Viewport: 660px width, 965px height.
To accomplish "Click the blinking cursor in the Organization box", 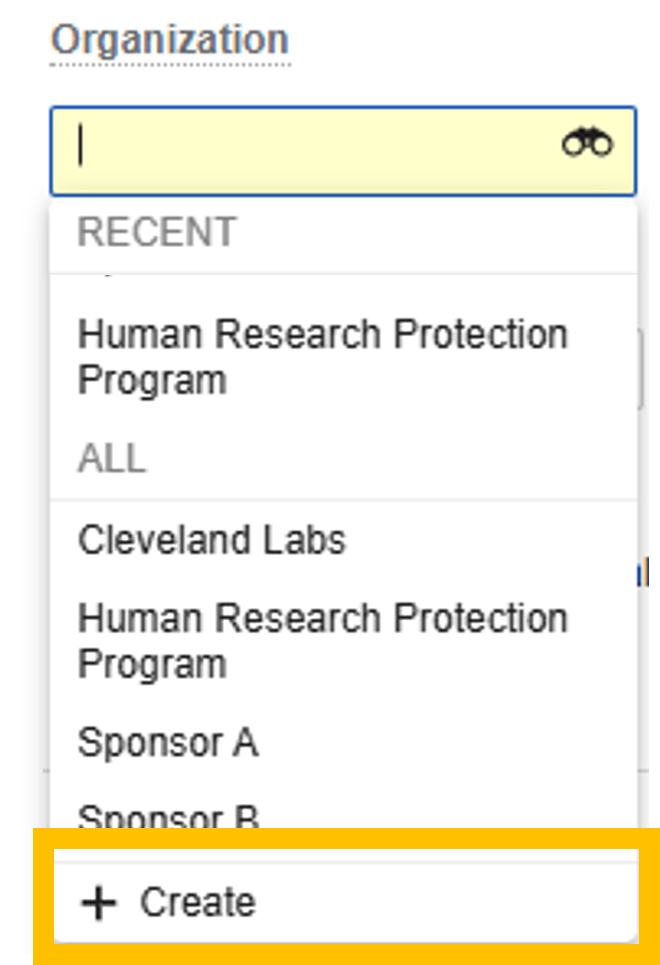I will pos(82,148).
